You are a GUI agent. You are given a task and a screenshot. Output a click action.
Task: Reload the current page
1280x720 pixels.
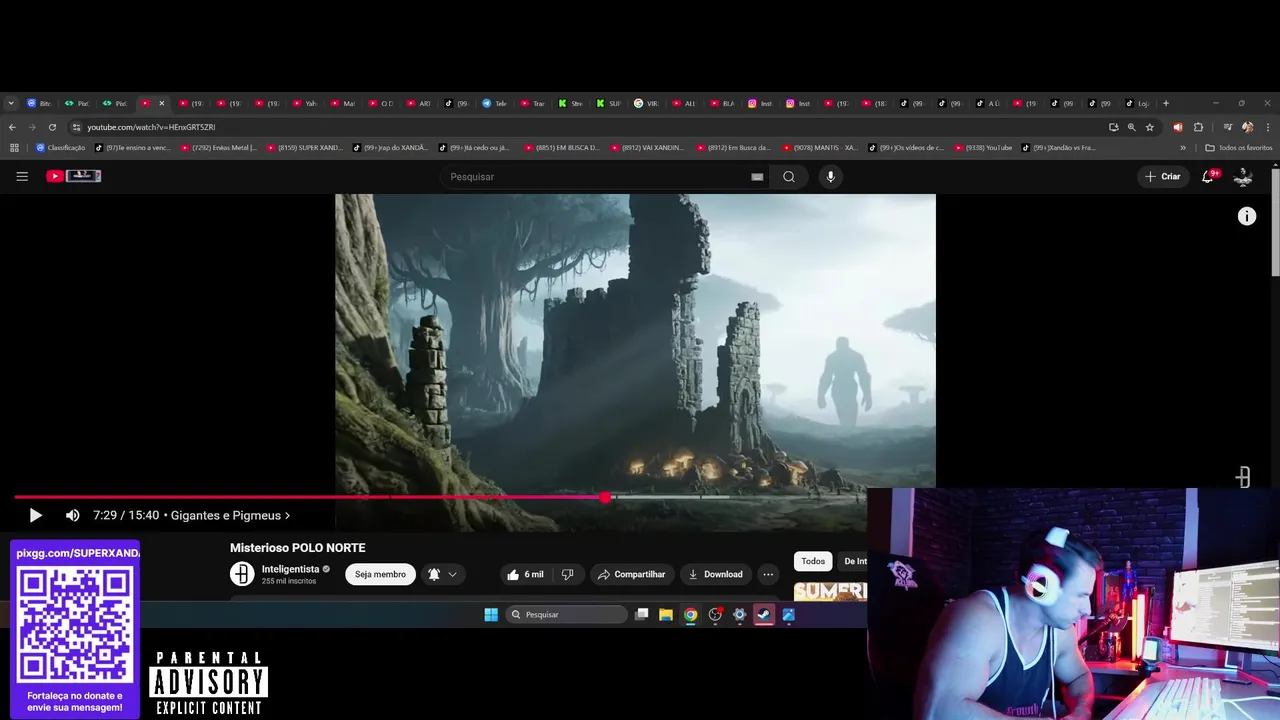click(x=52, y=127)
